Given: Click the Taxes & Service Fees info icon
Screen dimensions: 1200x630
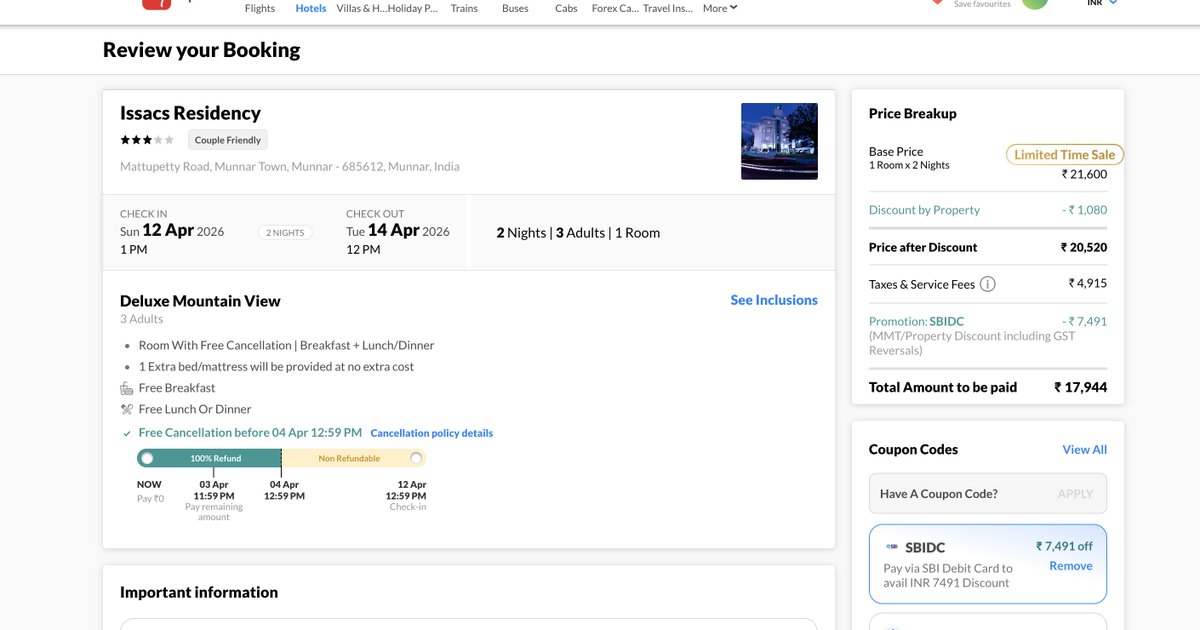Looking at the screenshot, I should pyautogui.click(x=988, y=284).
